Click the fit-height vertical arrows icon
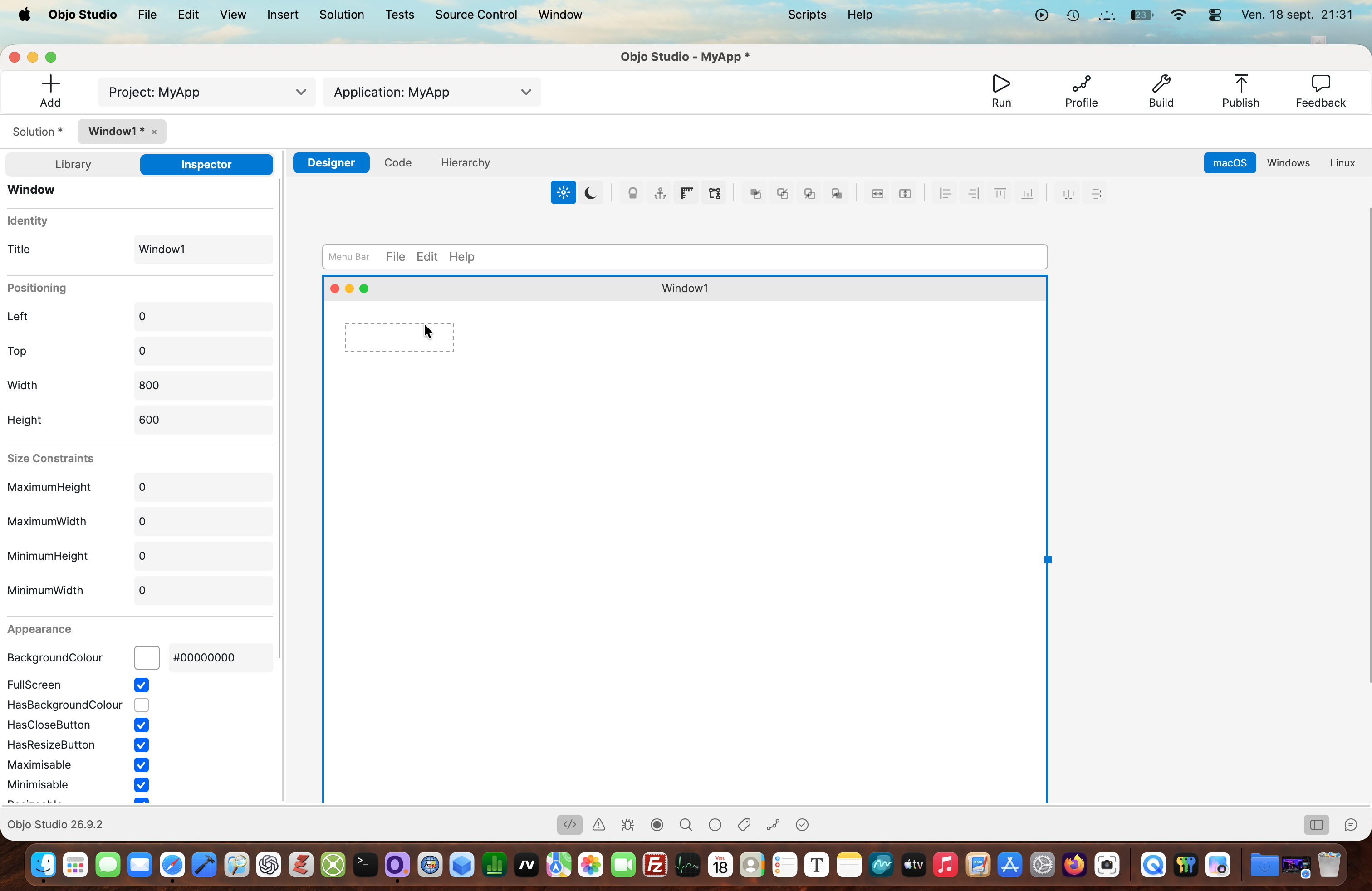 click(905, 194)
